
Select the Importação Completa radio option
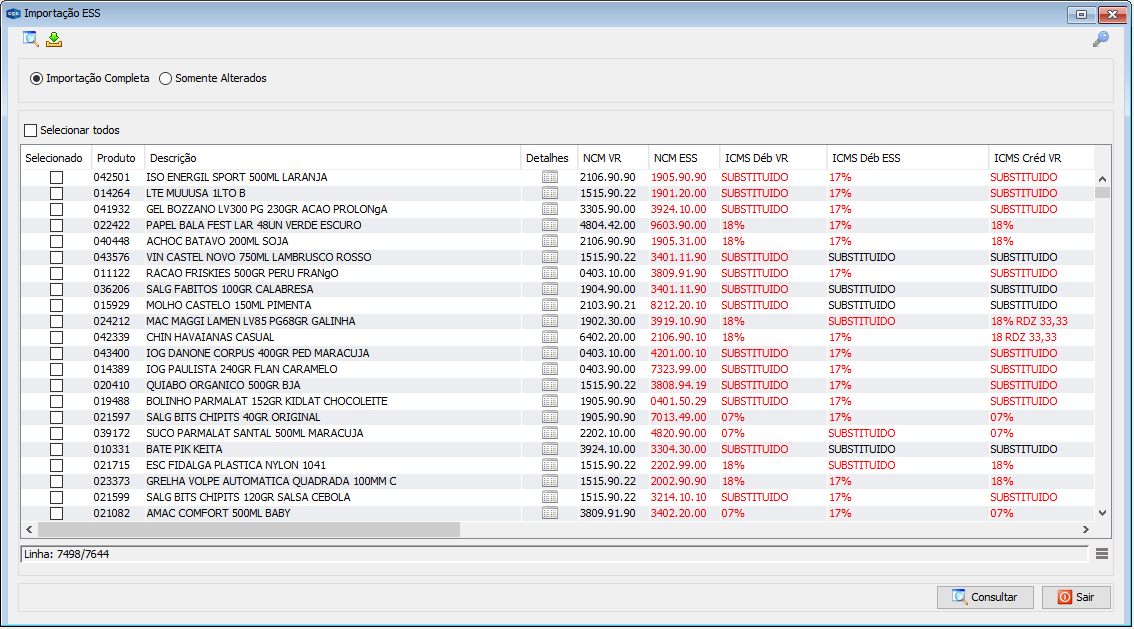click(x=36, y=79)
